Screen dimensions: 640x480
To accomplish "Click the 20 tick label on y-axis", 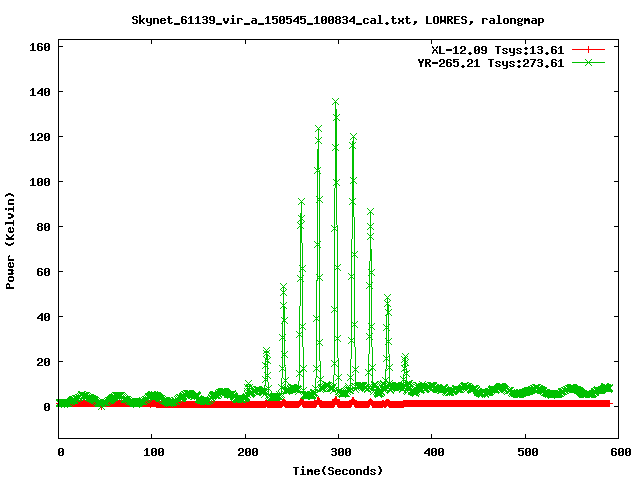I will point(44,362).
